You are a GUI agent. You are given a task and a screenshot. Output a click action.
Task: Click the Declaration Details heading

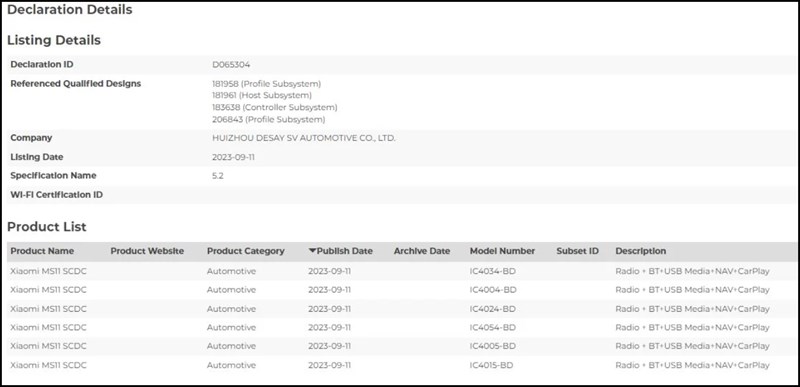coord(69,10)
